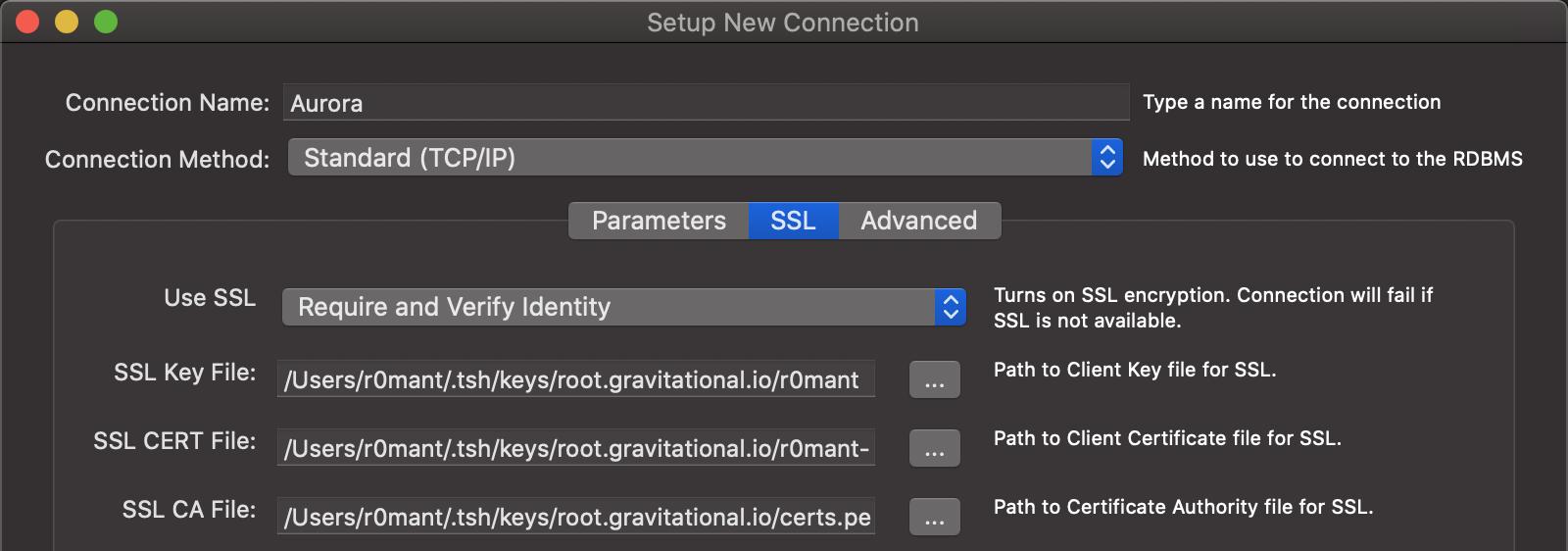Click the Connection Name field containing Aurora

click(x=706, y=103)
